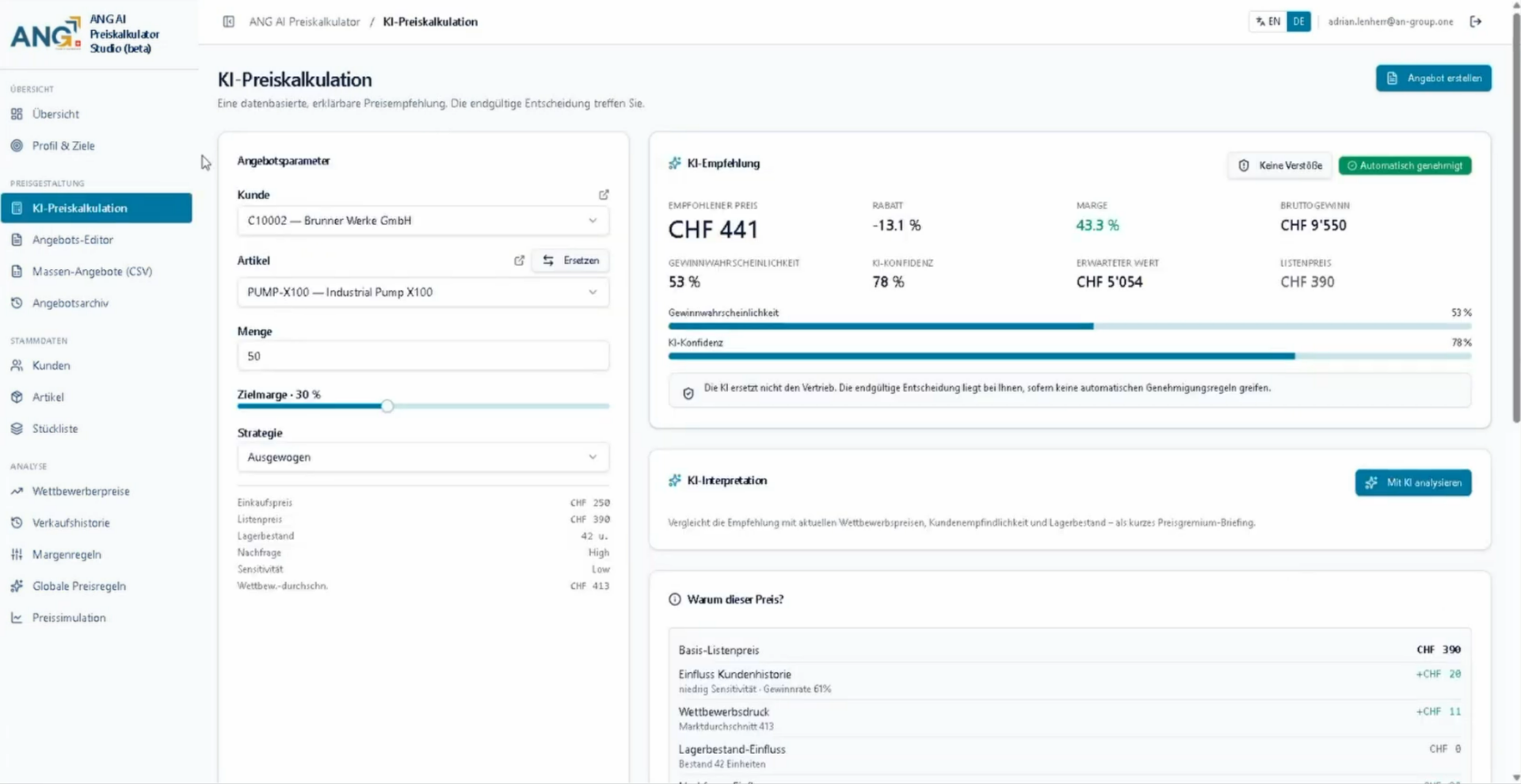Click the Übersicht grid icon
This screenshot has width=1521, height=784.
click(17, 114)
